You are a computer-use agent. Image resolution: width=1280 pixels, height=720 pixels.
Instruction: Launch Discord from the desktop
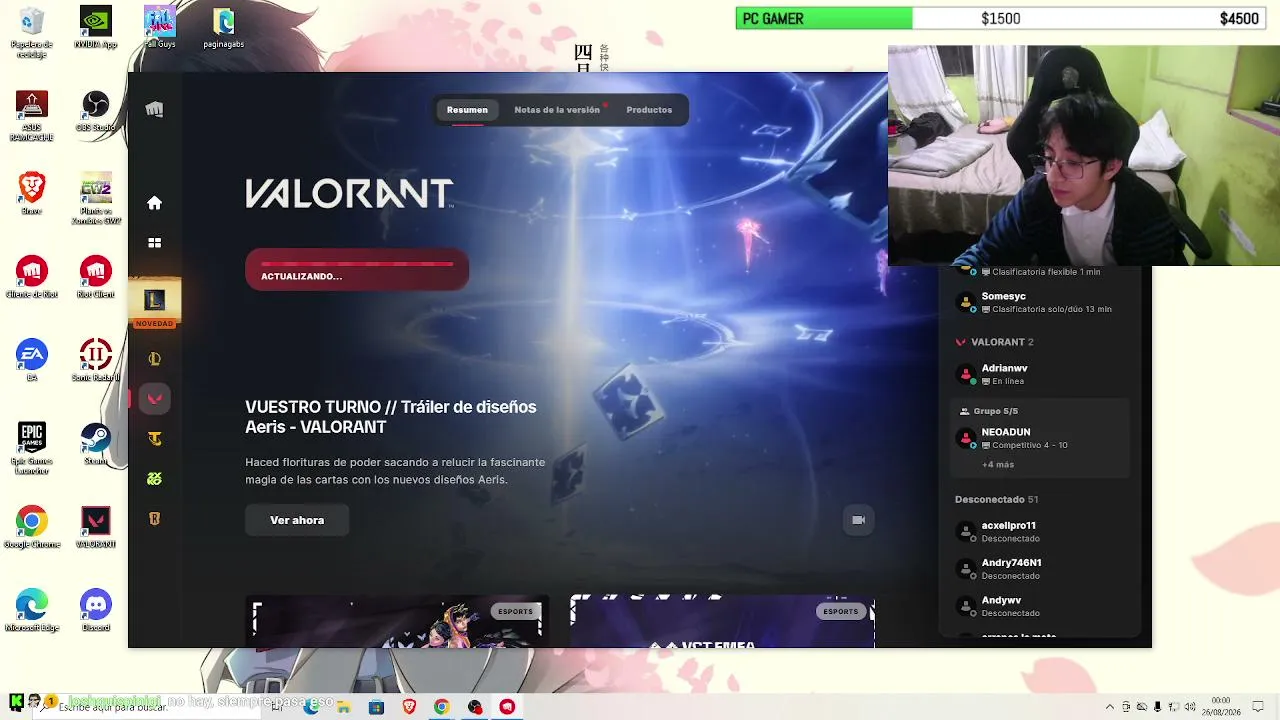click(x=96, y=611)
